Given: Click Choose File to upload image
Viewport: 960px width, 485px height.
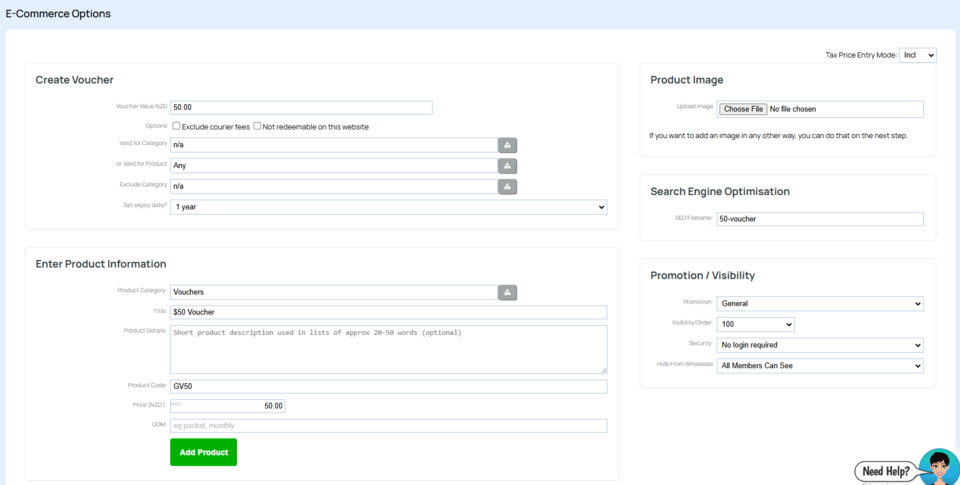Looking at the screenshot, I should tap(743, 109).
